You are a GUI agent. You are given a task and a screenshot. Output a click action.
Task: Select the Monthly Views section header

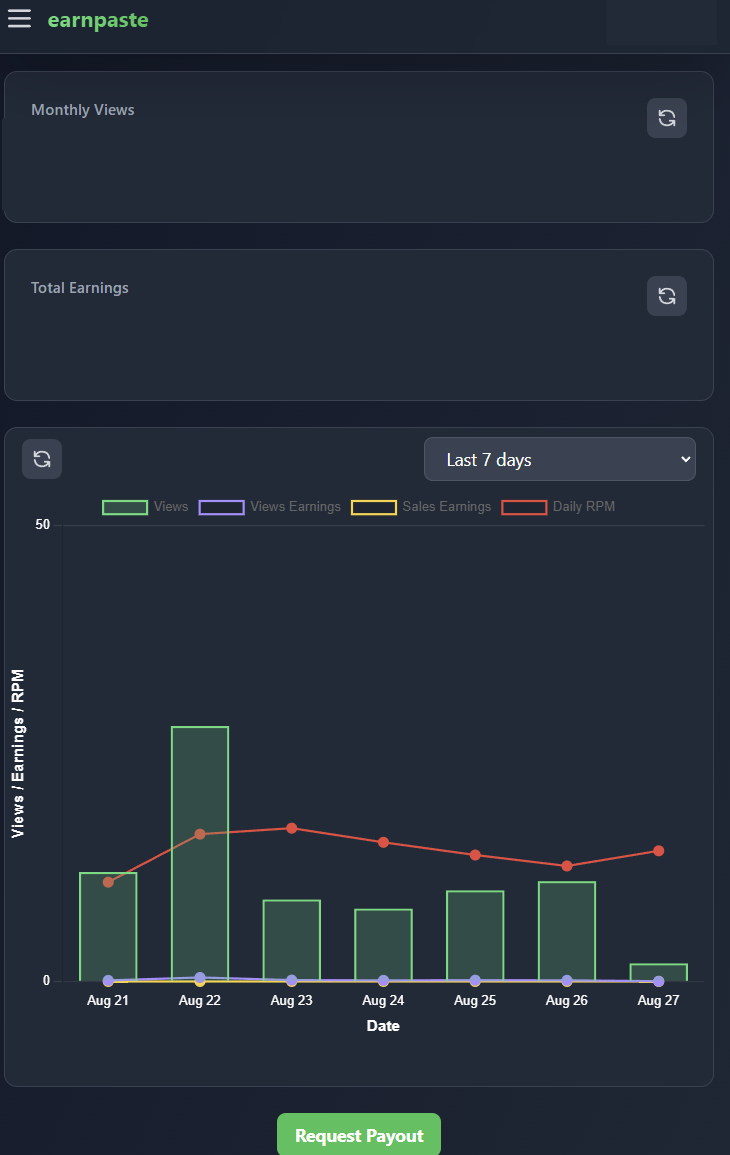83,109
